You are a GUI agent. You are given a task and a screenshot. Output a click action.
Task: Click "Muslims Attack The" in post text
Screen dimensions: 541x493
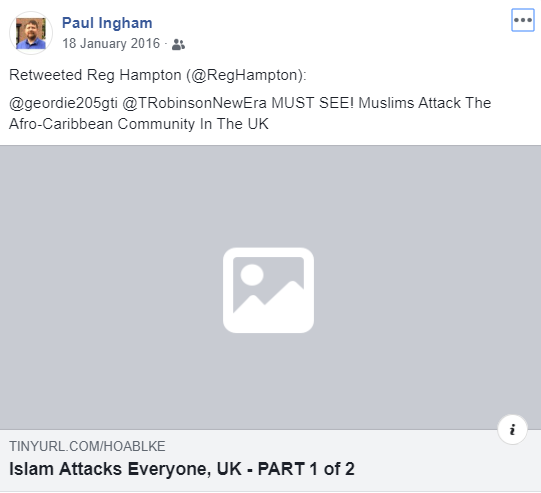(x=425, y=103)
